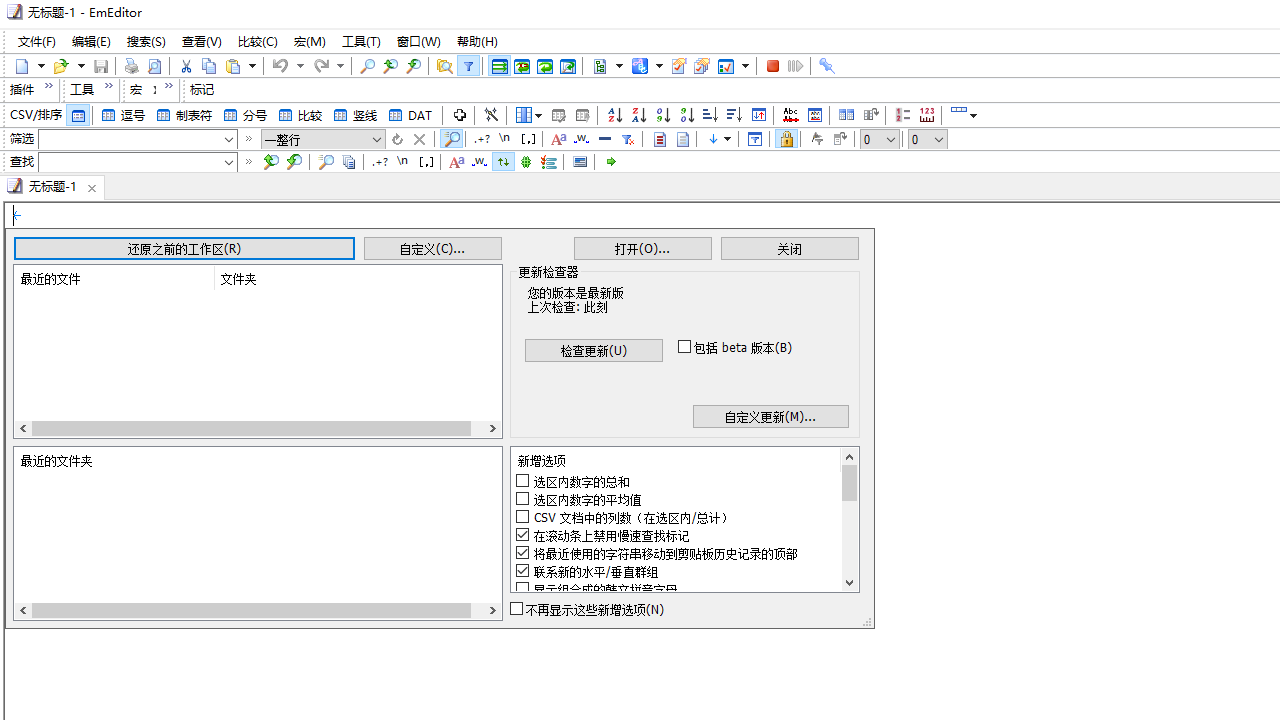Image resolution: width=1280 pixels, height=720 pixels.
Task: Click the print icon on the toolbar
Action: (x=131, y=66)
